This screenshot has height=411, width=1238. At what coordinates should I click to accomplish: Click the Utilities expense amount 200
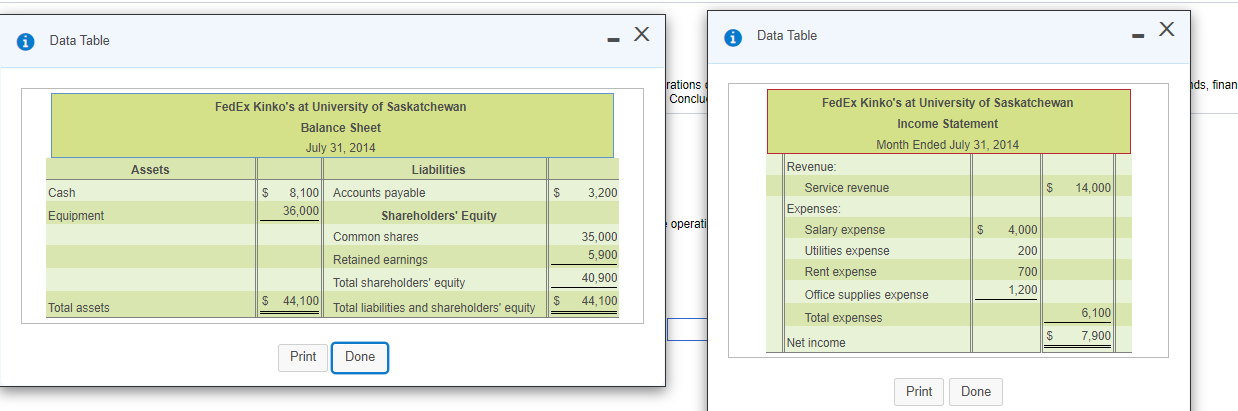1028,251
